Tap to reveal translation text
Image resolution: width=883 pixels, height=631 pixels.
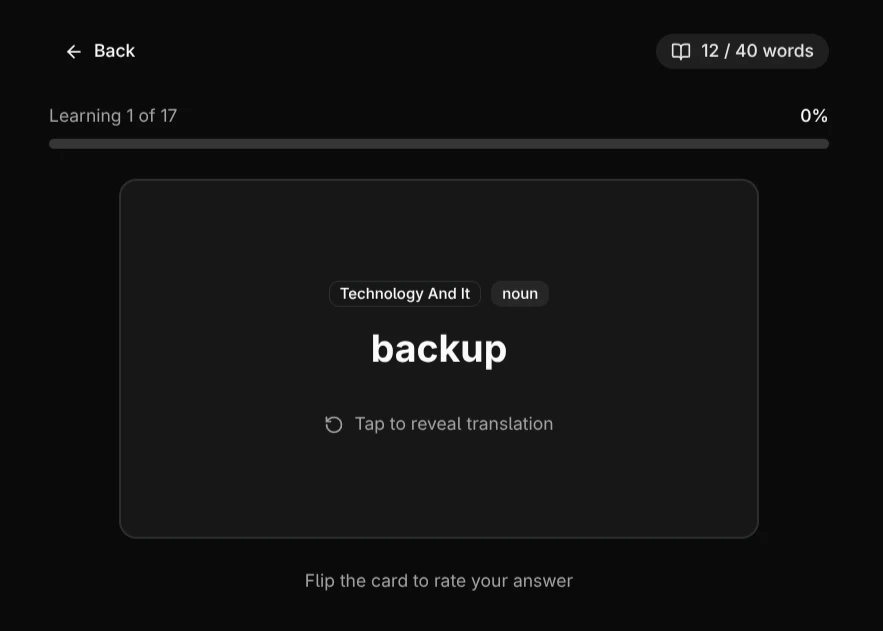453,424
